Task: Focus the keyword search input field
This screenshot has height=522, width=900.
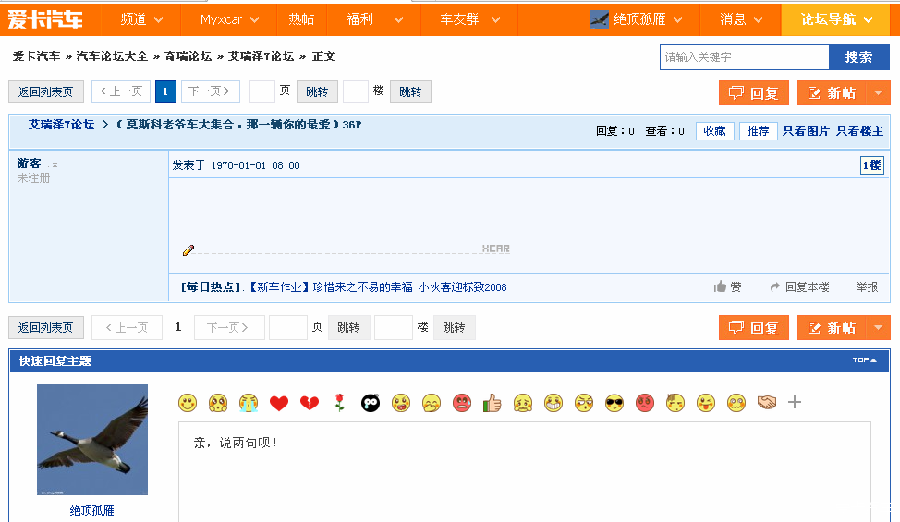Action: (744, 57)
